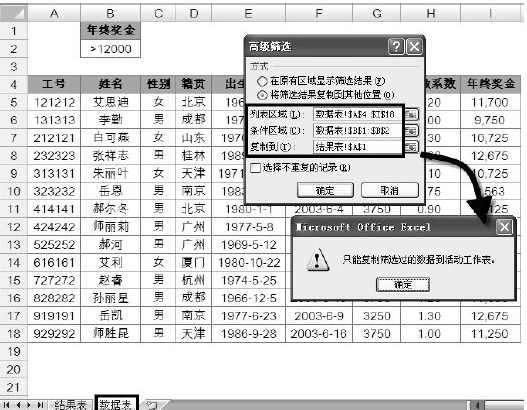This screenshot has width=527, height=410.
Task: Click the 姓名 header cell
Action: 110,84
